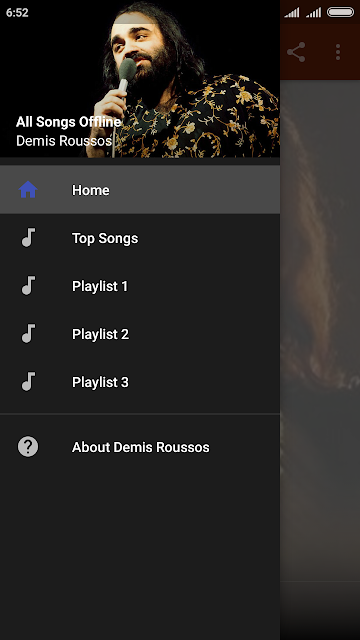Tap the blue Home icon
360x640 pixels.
pyautogui.click(x=28, y=190)
